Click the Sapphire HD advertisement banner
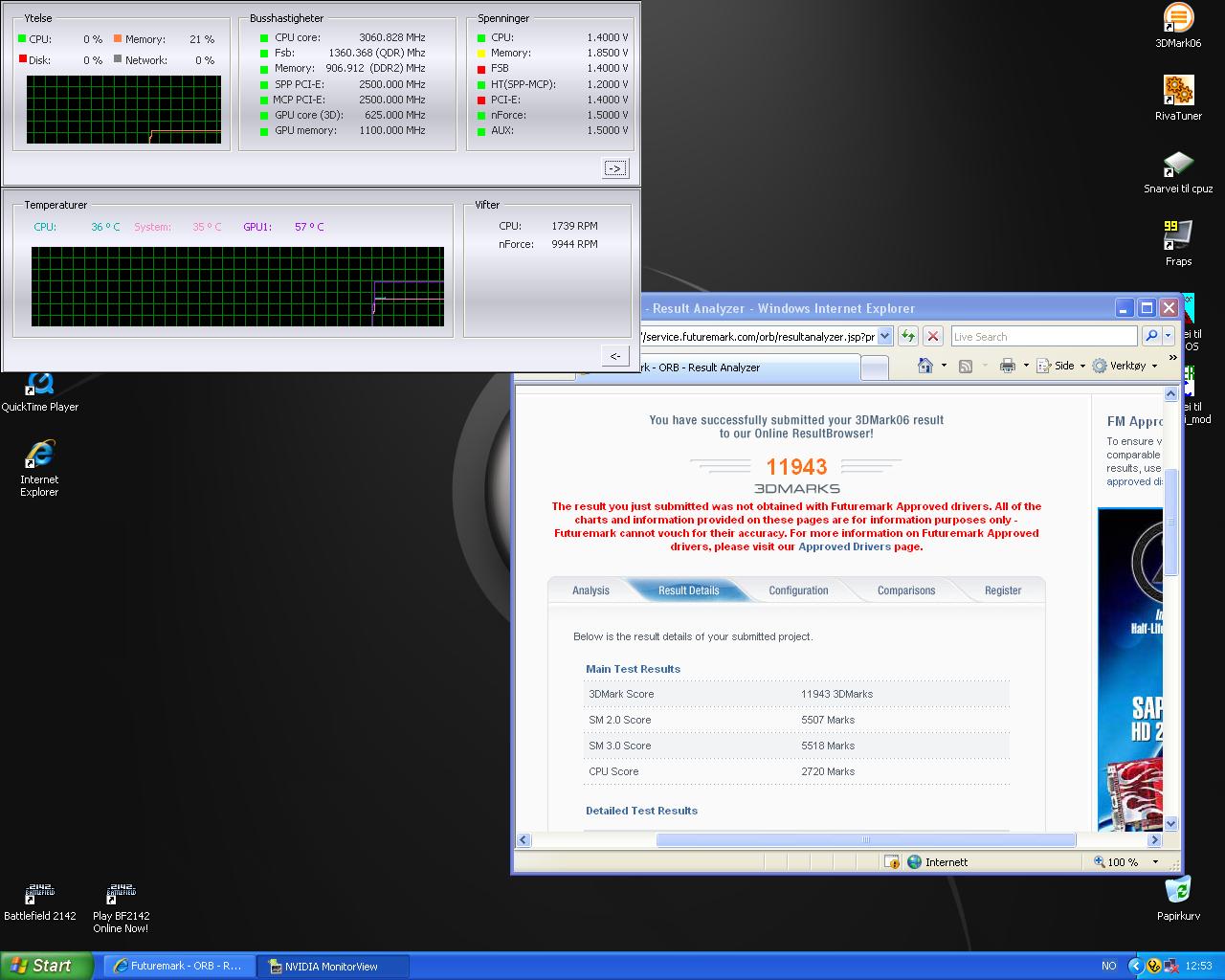 tap(1130, 669)
